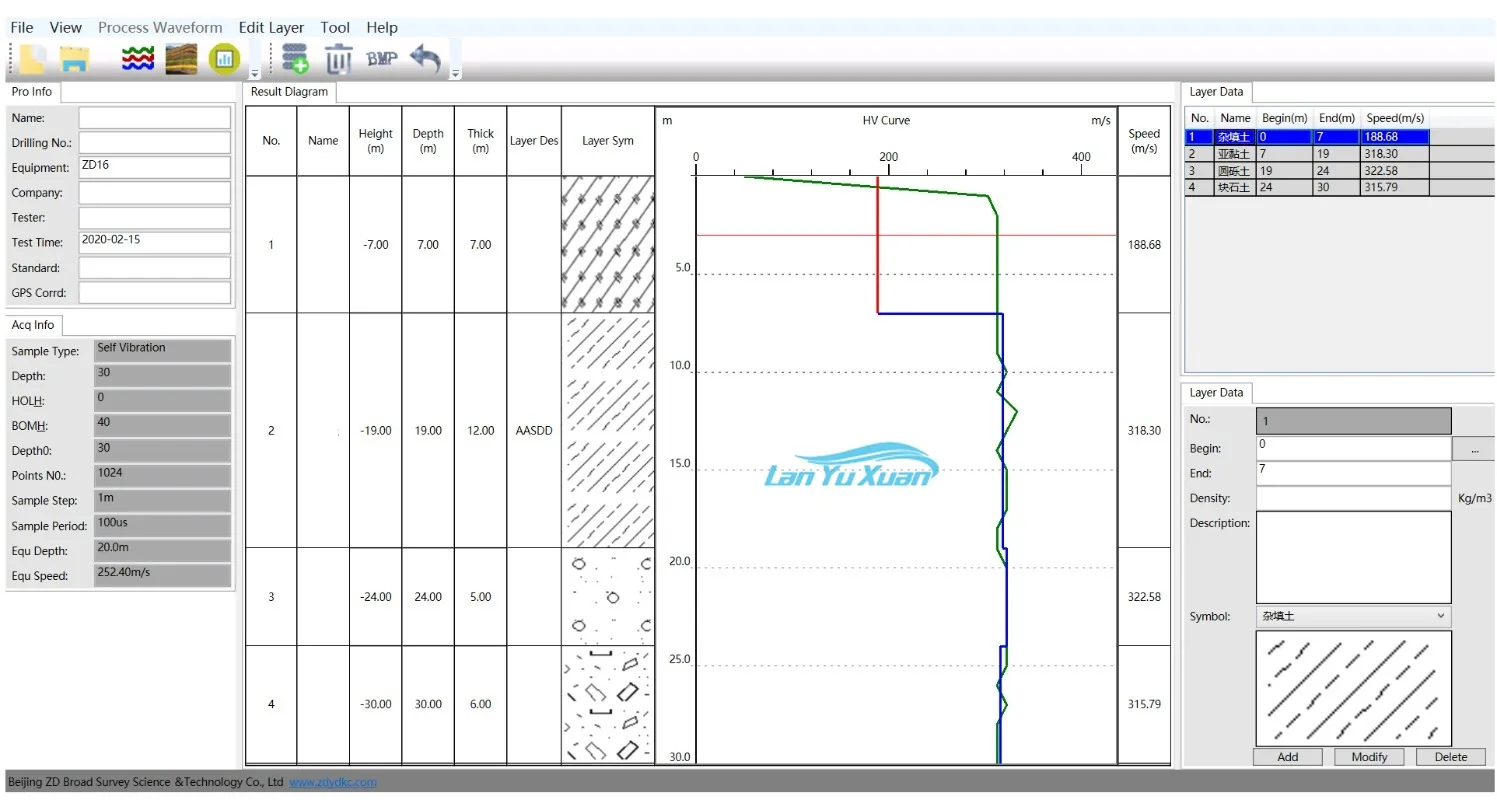Click the "318.30" cell in the Layer Data table
The width and height of the screenshot is (1497, 800).
1394,154
